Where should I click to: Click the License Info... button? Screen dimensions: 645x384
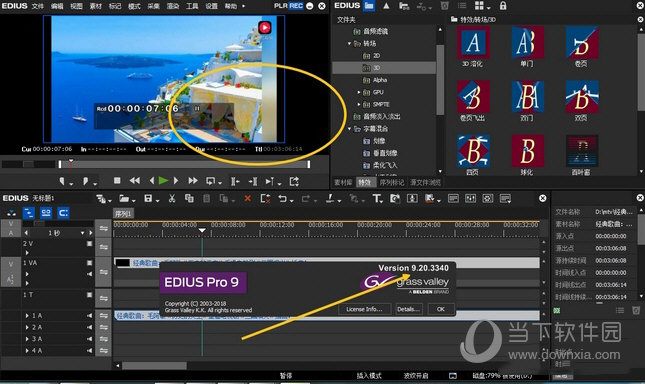click(364, 309)
